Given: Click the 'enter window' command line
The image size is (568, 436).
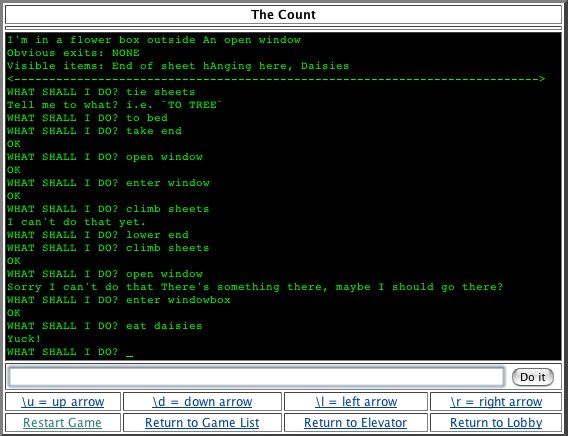Looking at the screenshot, I should [x=108, y=183].
